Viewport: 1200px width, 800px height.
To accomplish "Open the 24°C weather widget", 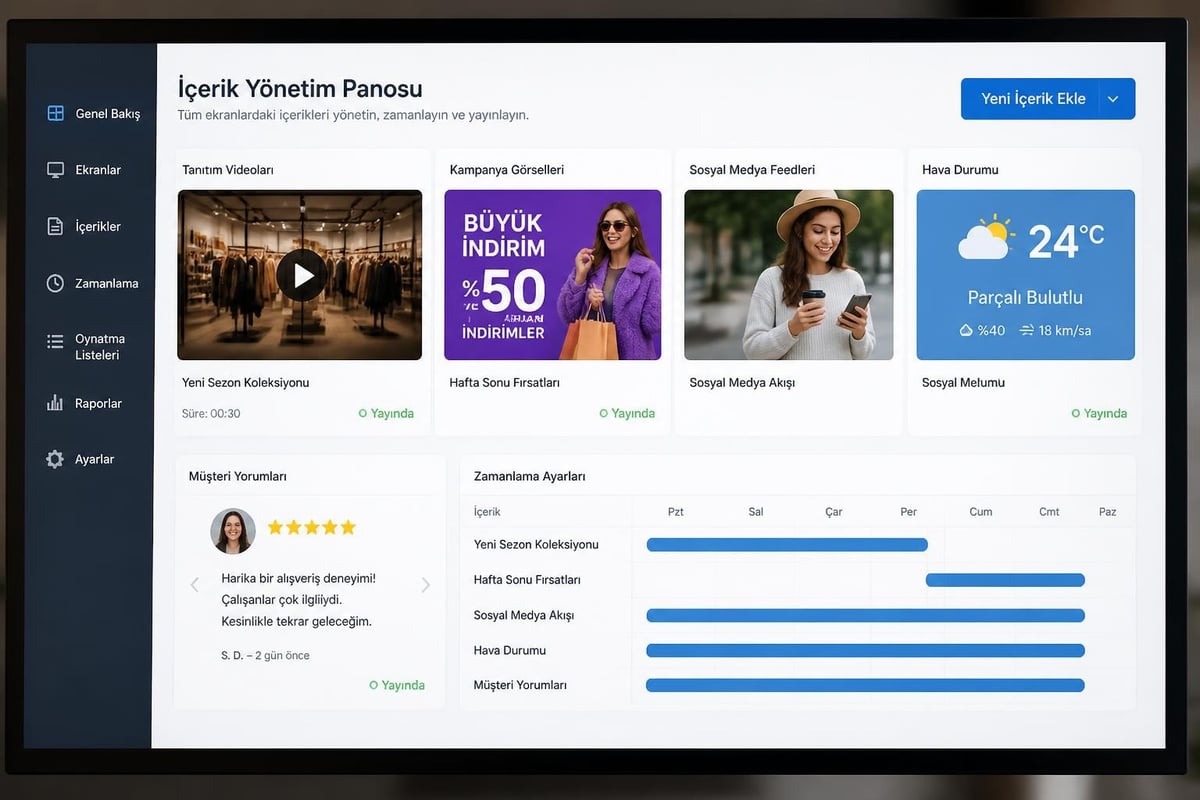I will pyautogui.click(x=1025, y=275).
